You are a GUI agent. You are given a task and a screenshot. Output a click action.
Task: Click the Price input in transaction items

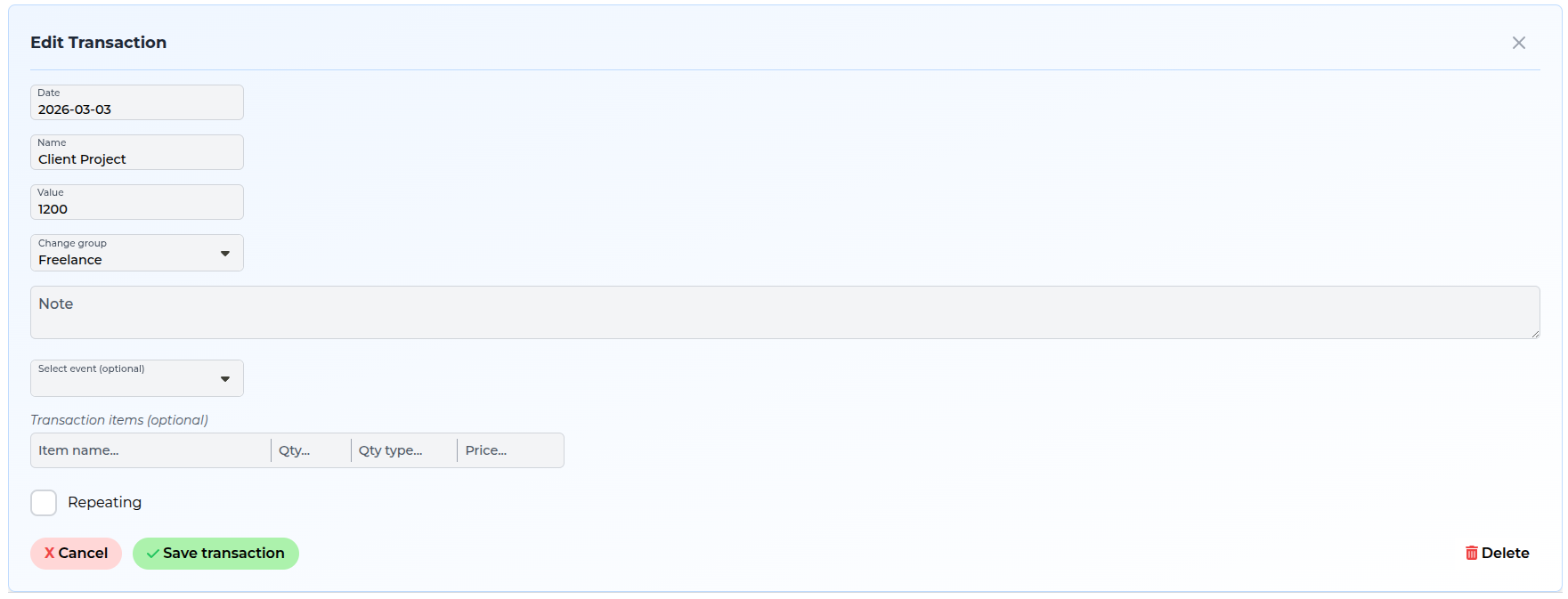pos(509,449)
